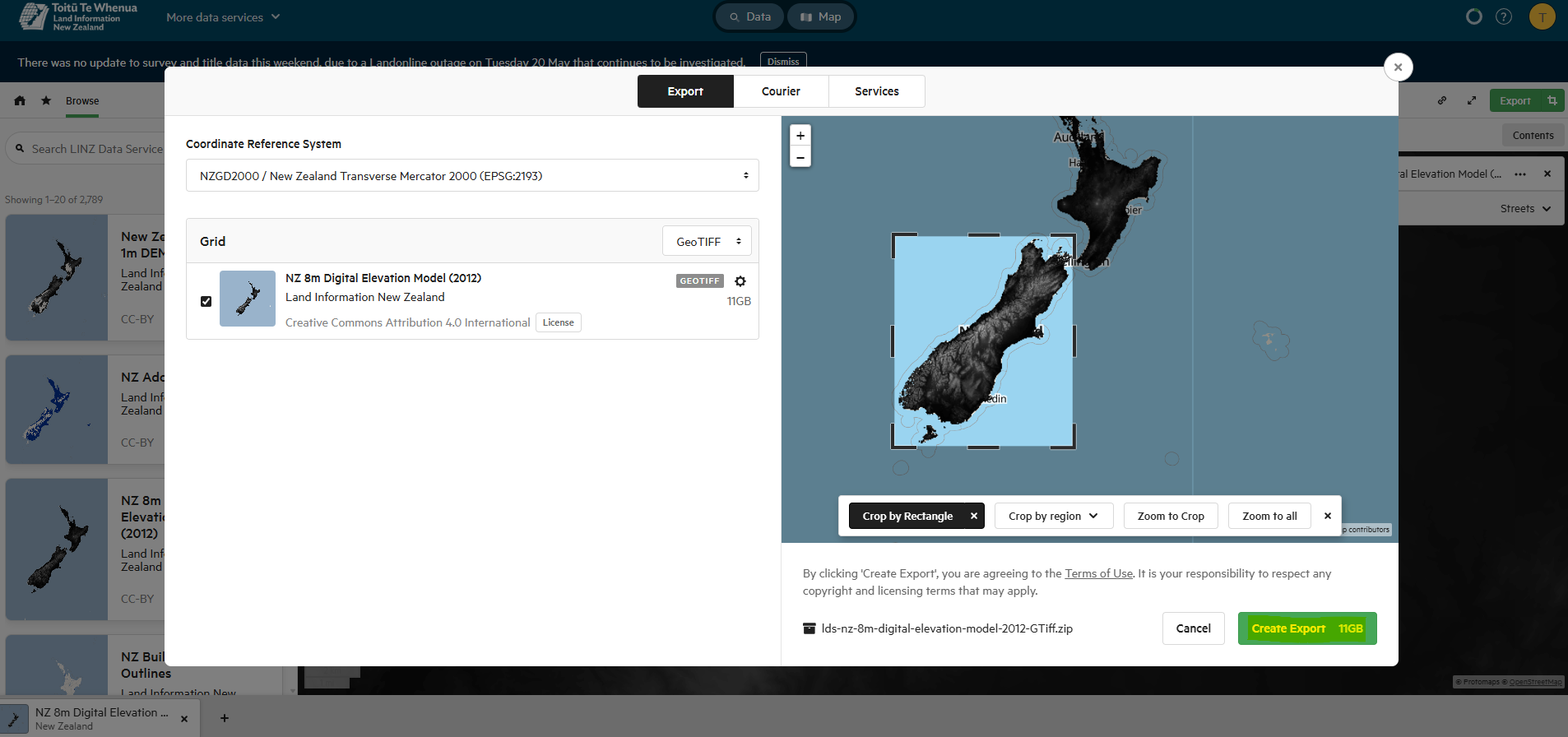Open the NZ Addresses dataset thumbnail in list
This screenshot has width=1568, height=737.
[x=57, y=410]
